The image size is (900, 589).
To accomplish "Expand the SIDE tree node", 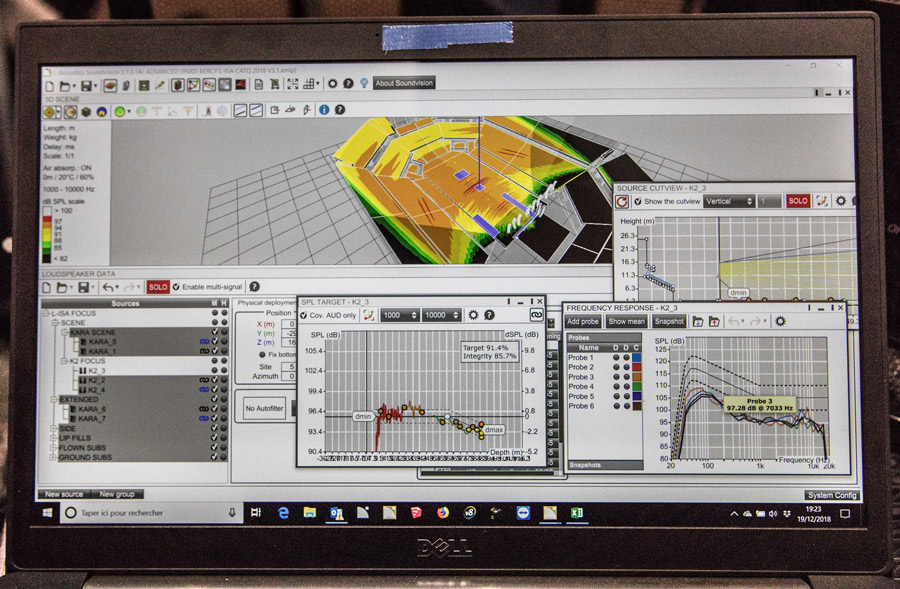I will 53,428.
